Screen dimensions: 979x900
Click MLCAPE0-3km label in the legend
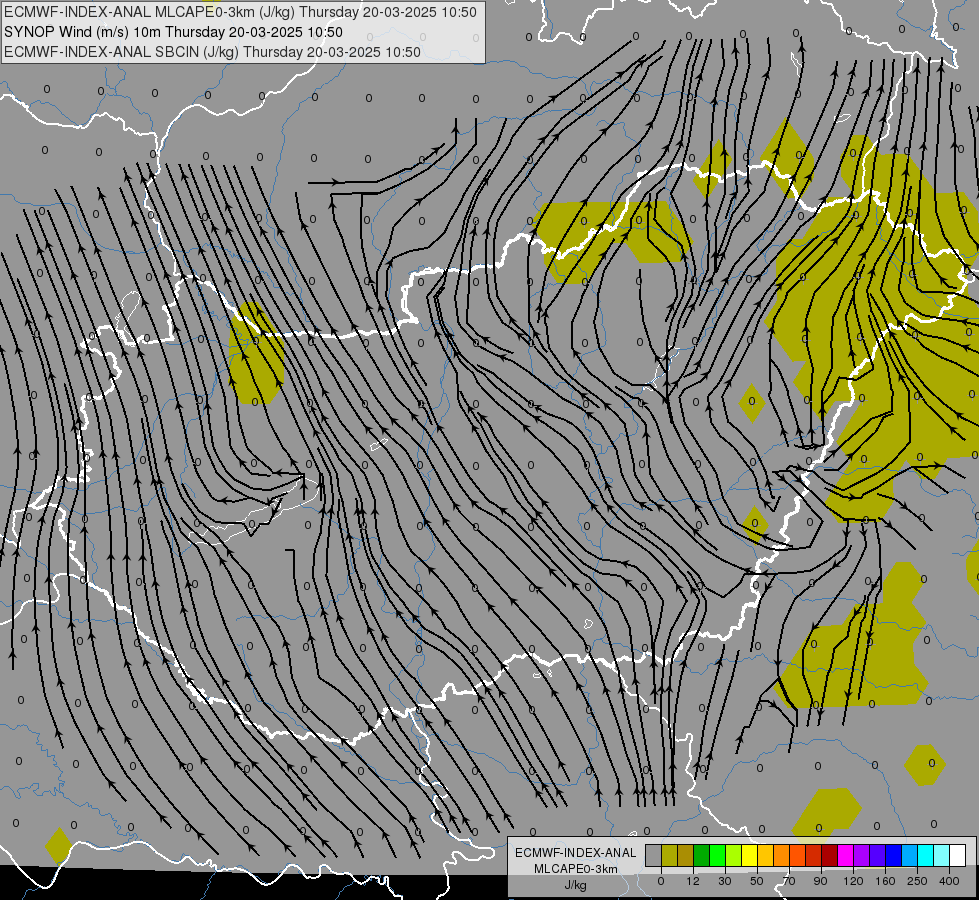(575, 869)
